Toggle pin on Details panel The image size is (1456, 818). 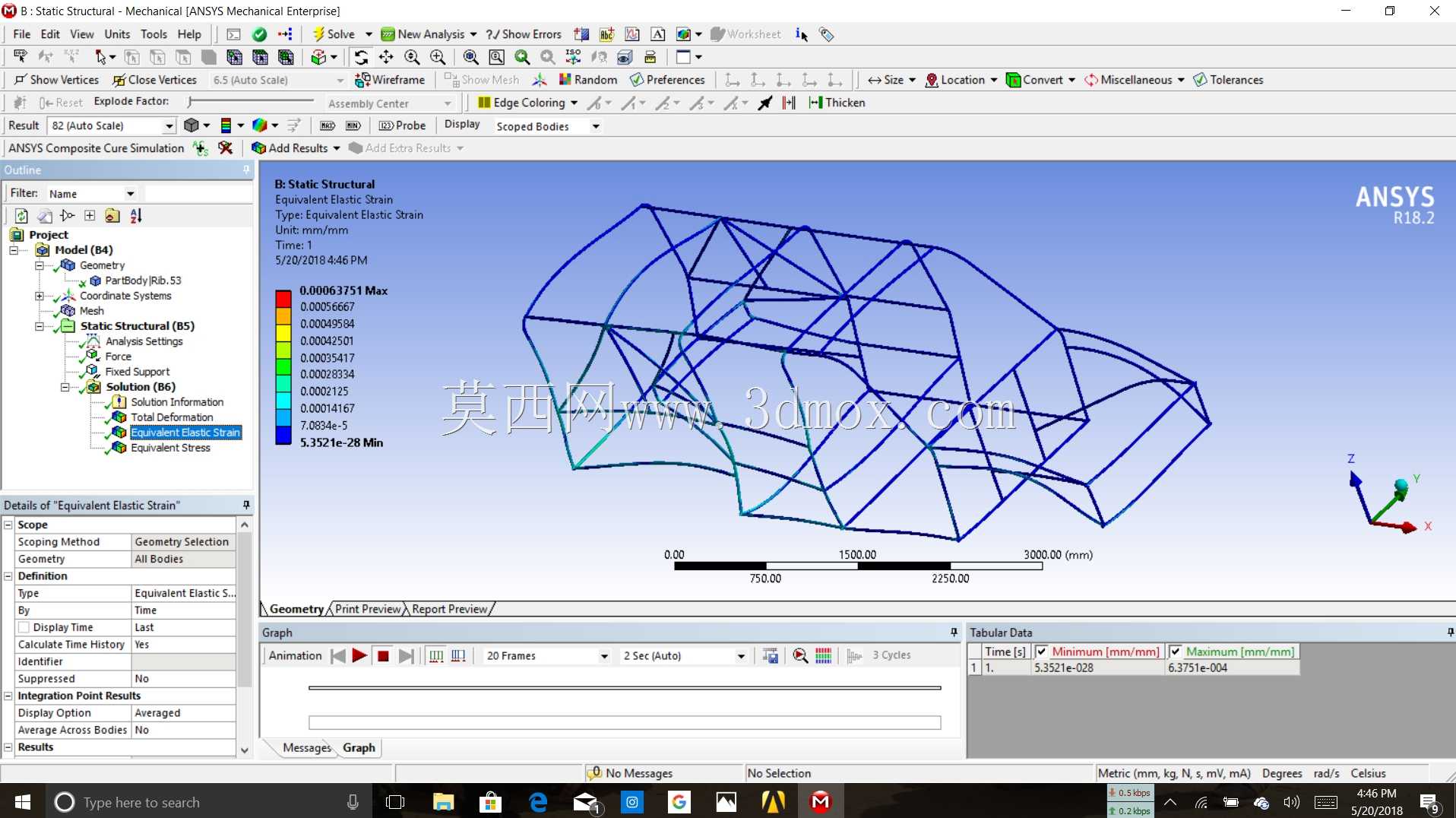(x=246, y=505)
